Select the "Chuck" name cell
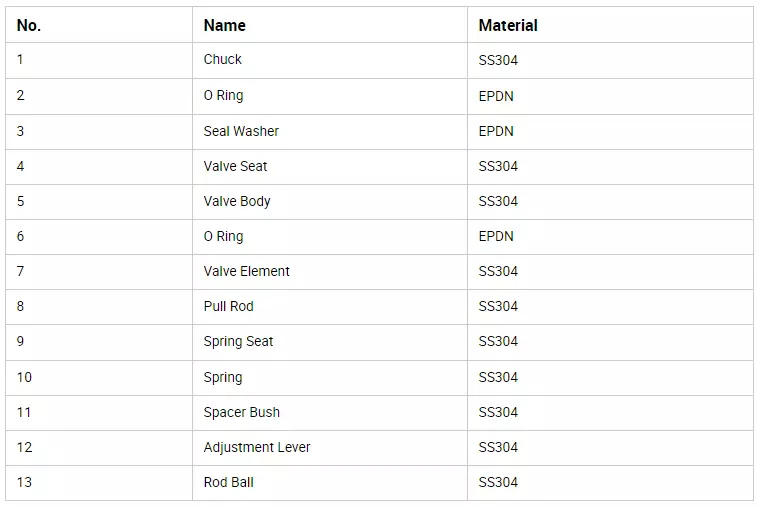 coord(223,60)
